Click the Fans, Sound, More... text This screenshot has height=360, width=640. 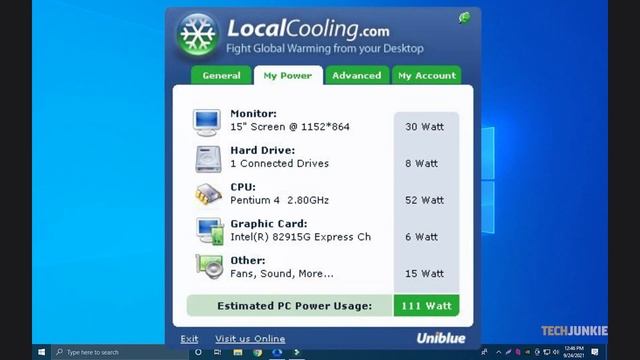coord(282,273)
